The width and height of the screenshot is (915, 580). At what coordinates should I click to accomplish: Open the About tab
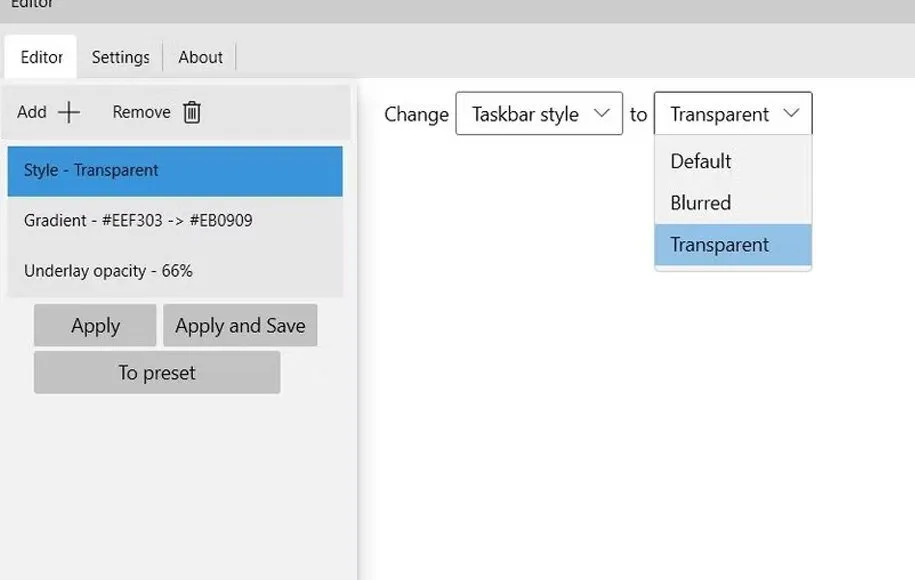pos(200,57)
